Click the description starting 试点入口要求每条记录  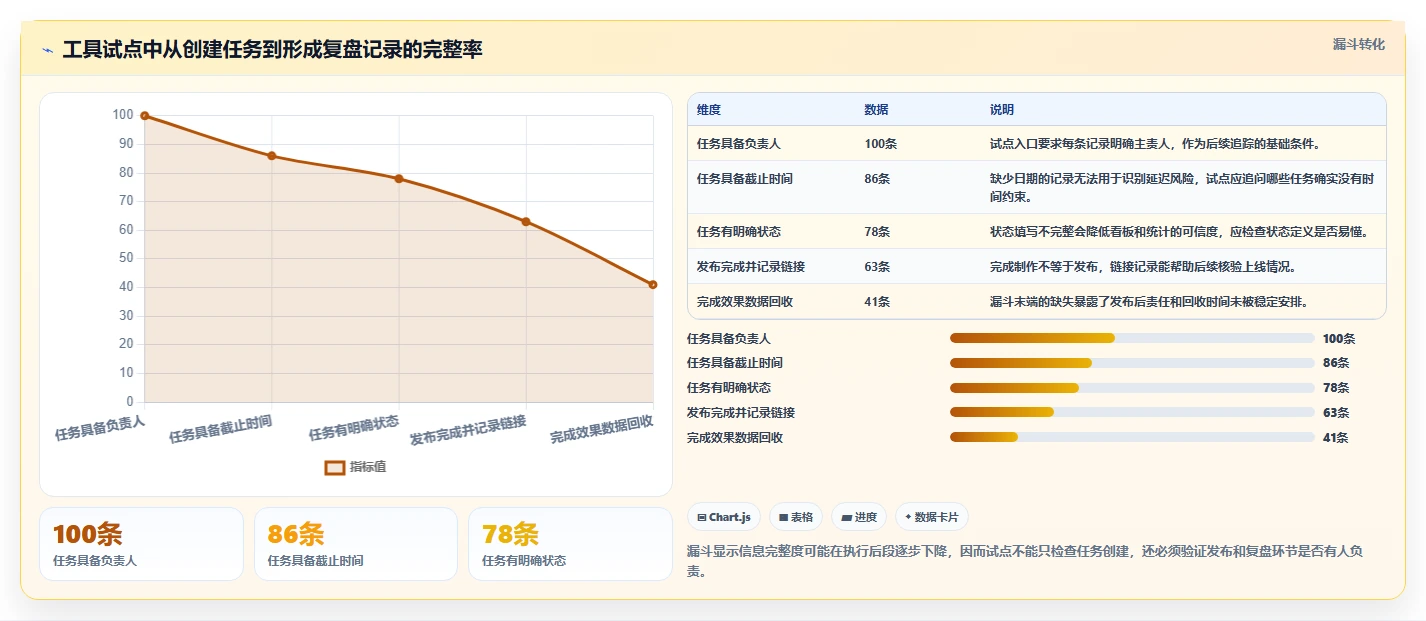(1155, 144)
